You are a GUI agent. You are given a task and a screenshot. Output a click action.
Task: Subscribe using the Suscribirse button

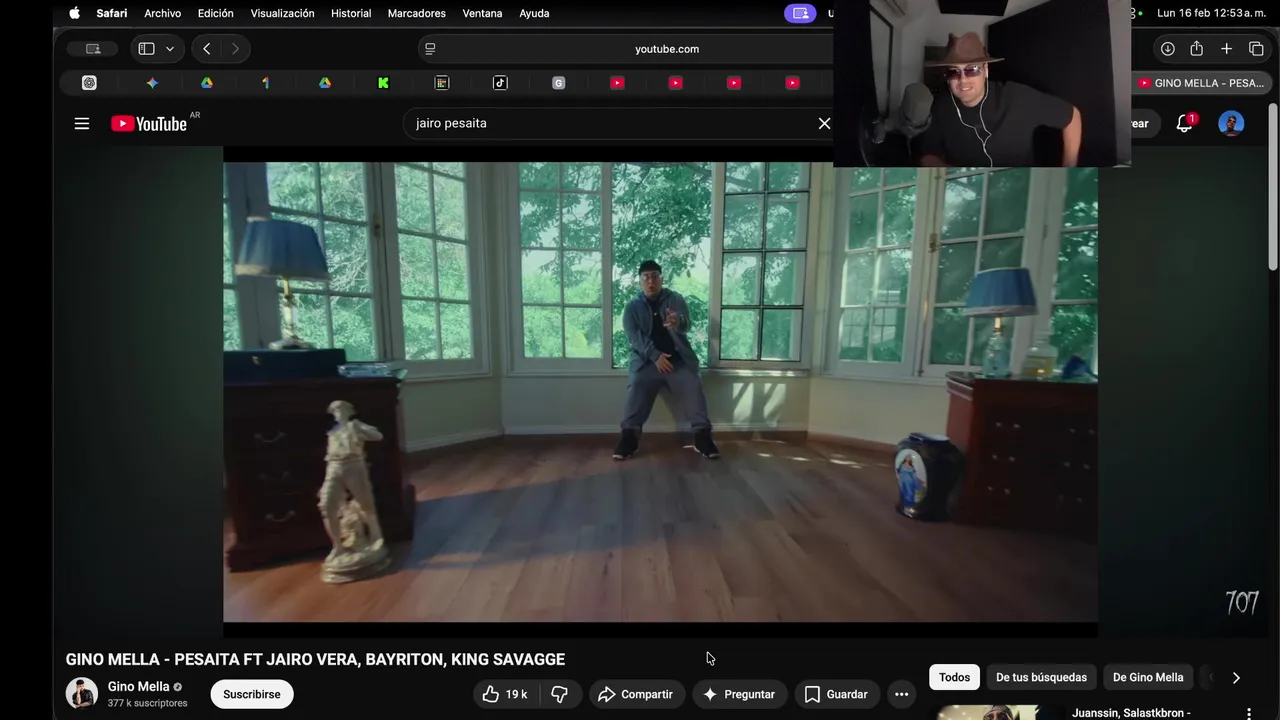click(252, 694)
